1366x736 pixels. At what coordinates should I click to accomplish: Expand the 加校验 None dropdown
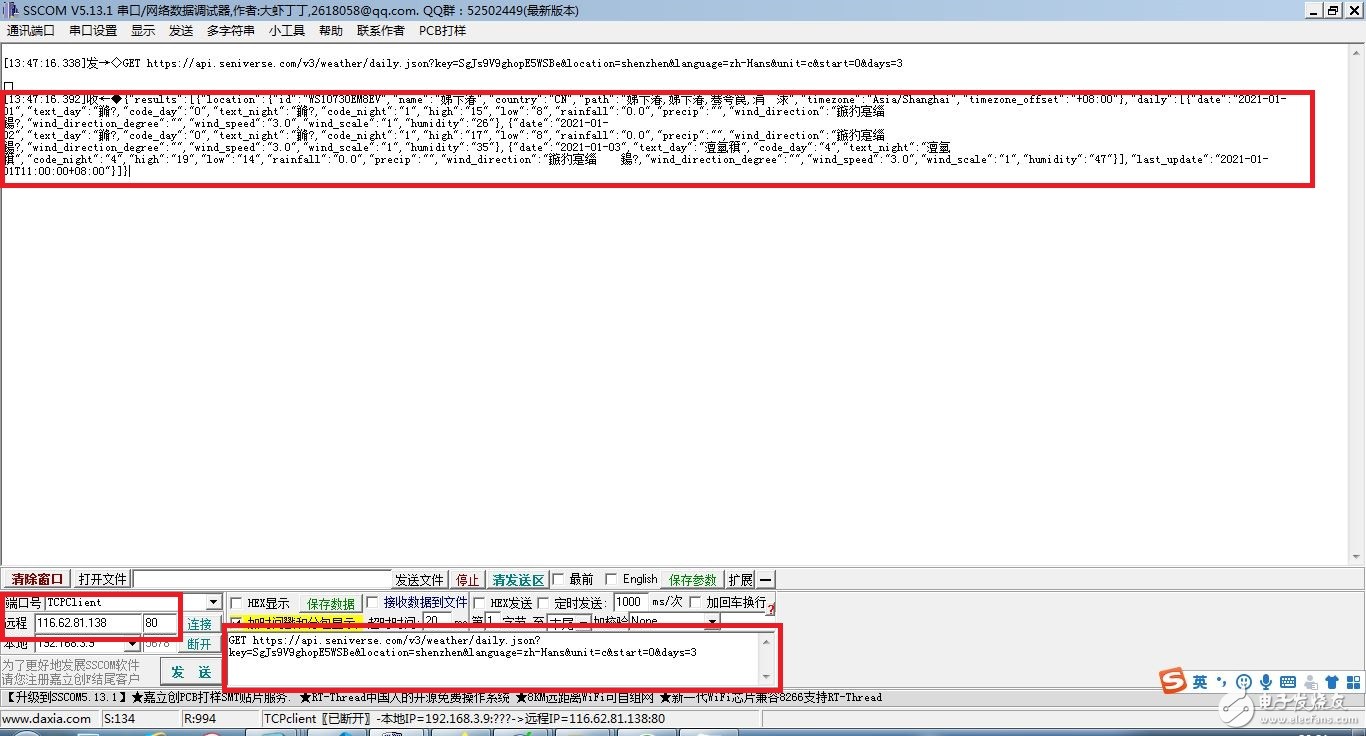712,622
